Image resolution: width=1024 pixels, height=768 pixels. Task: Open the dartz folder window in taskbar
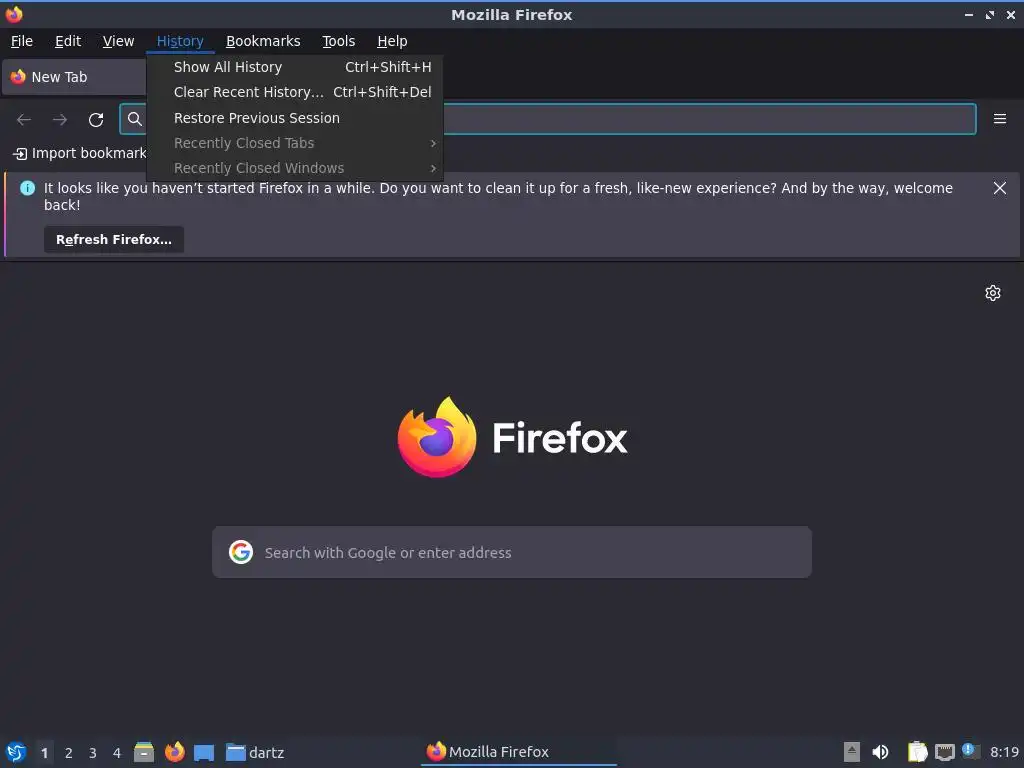coord(255,752)
